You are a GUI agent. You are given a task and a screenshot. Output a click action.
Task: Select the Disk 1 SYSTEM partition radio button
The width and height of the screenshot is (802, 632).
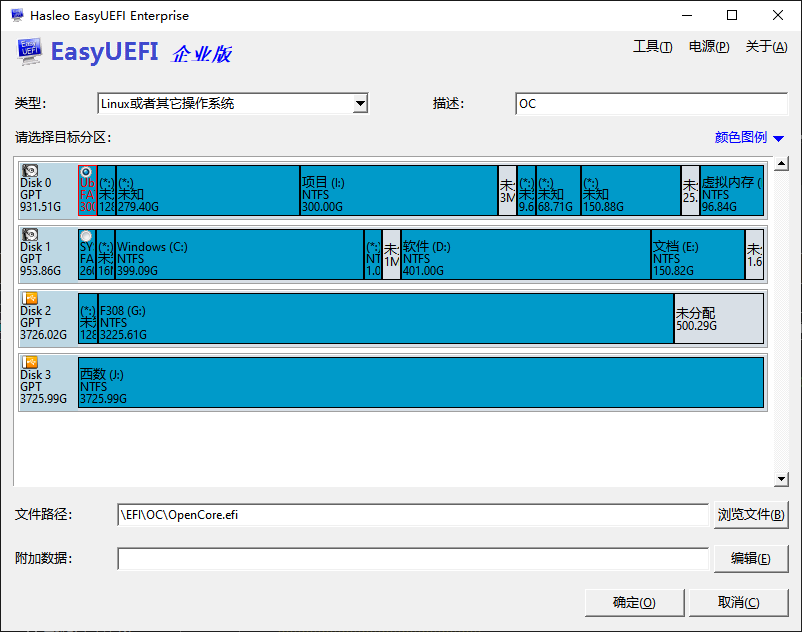click(x=86, y=236)
